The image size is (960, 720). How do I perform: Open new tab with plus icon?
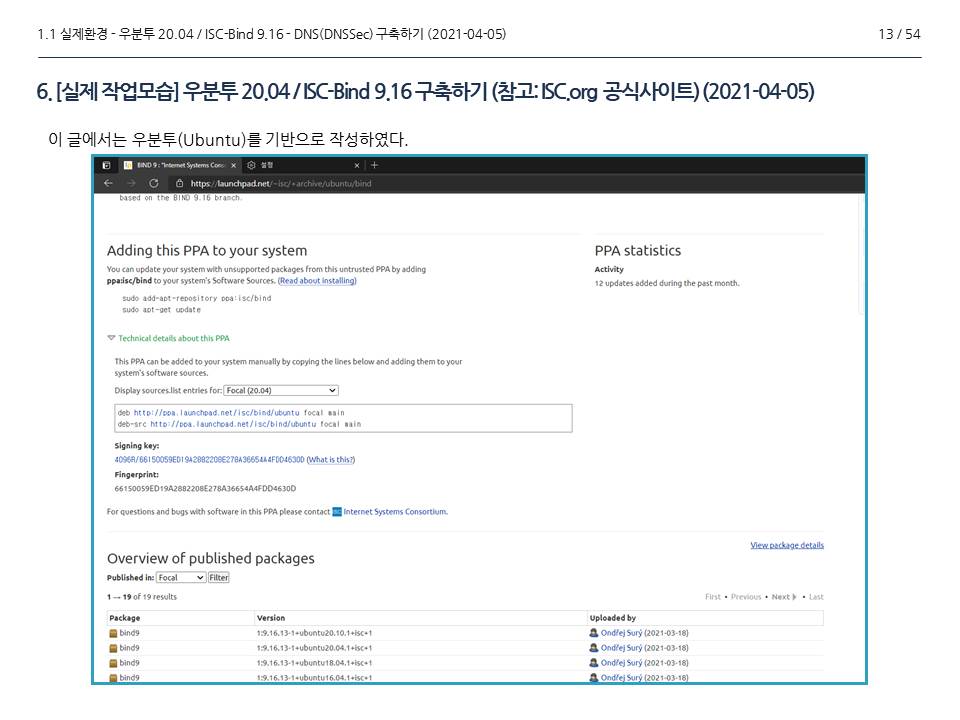[x=374, y=165]
